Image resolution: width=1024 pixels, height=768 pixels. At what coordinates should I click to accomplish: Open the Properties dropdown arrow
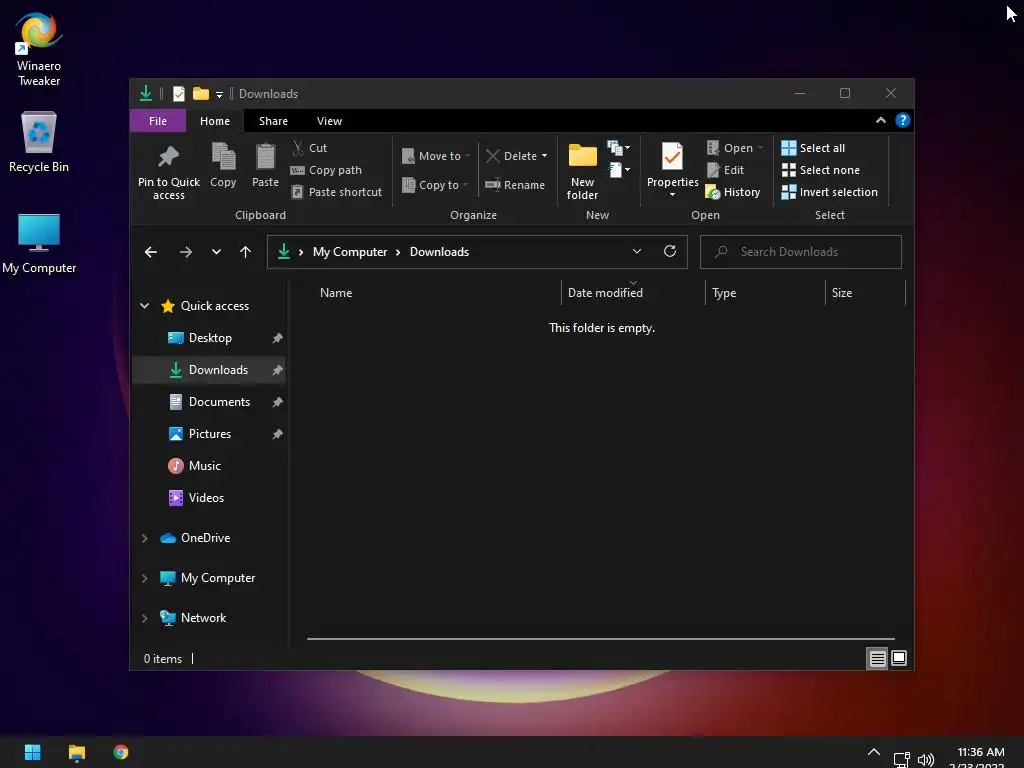(x=672, y=195)
